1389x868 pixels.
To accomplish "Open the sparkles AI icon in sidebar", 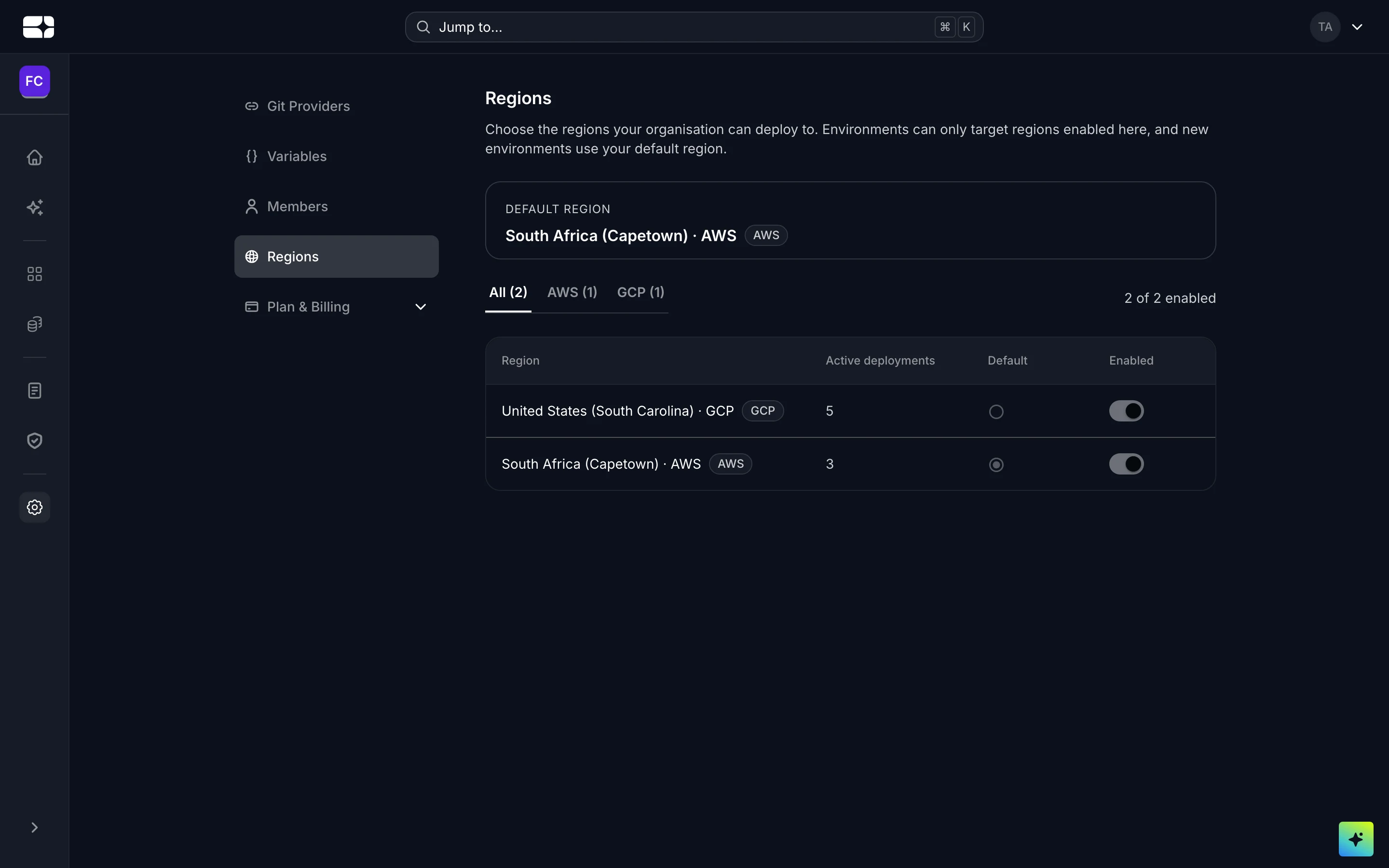I will [x=34, y=207].
